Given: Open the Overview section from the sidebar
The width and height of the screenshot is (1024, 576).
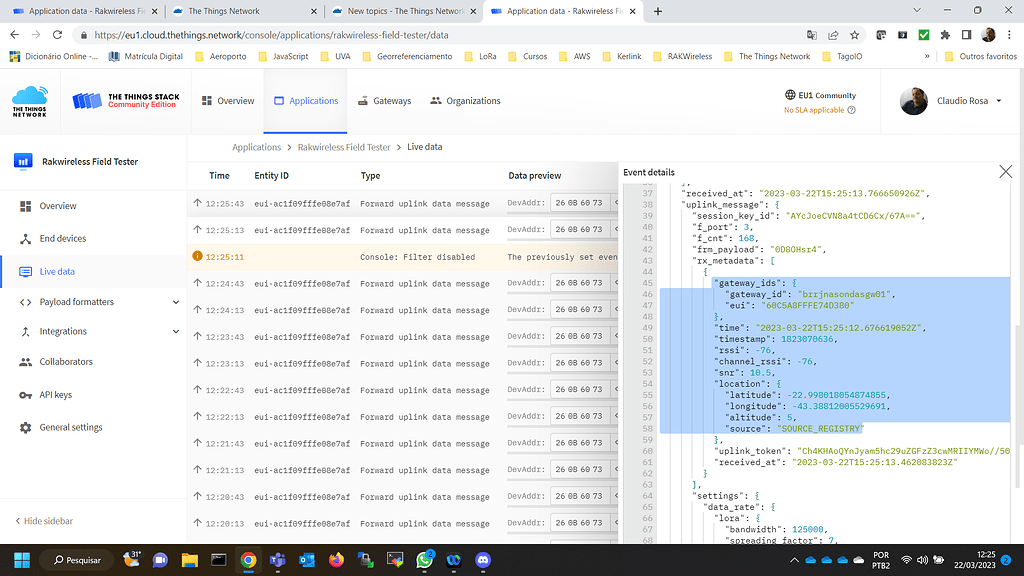Looking at the screenshot, I should [x=60, y=208].
